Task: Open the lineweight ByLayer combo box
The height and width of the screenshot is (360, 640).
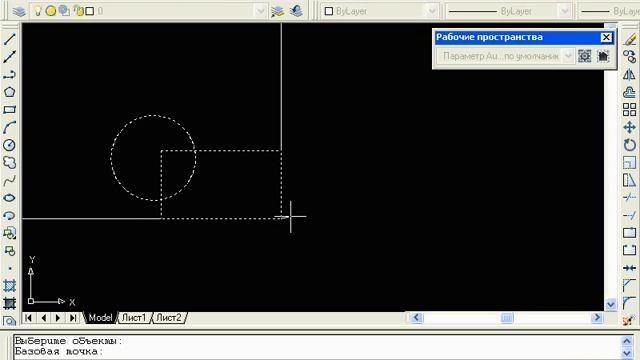Action: tap(608, 11)
